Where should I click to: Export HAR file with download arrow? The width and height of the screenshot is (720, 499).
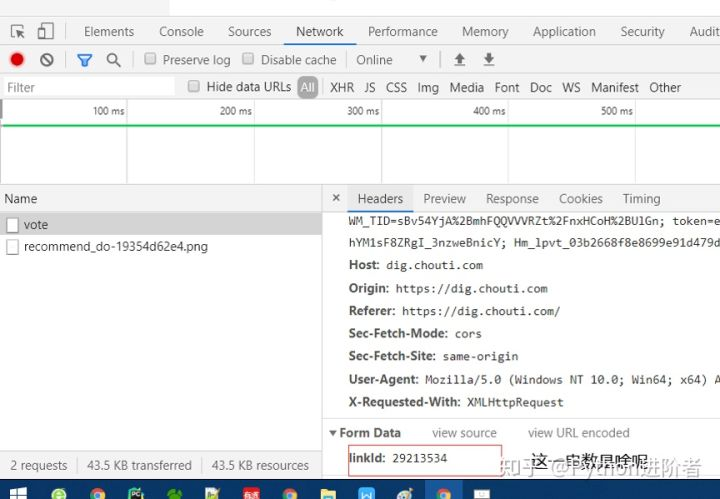(489, 60)
